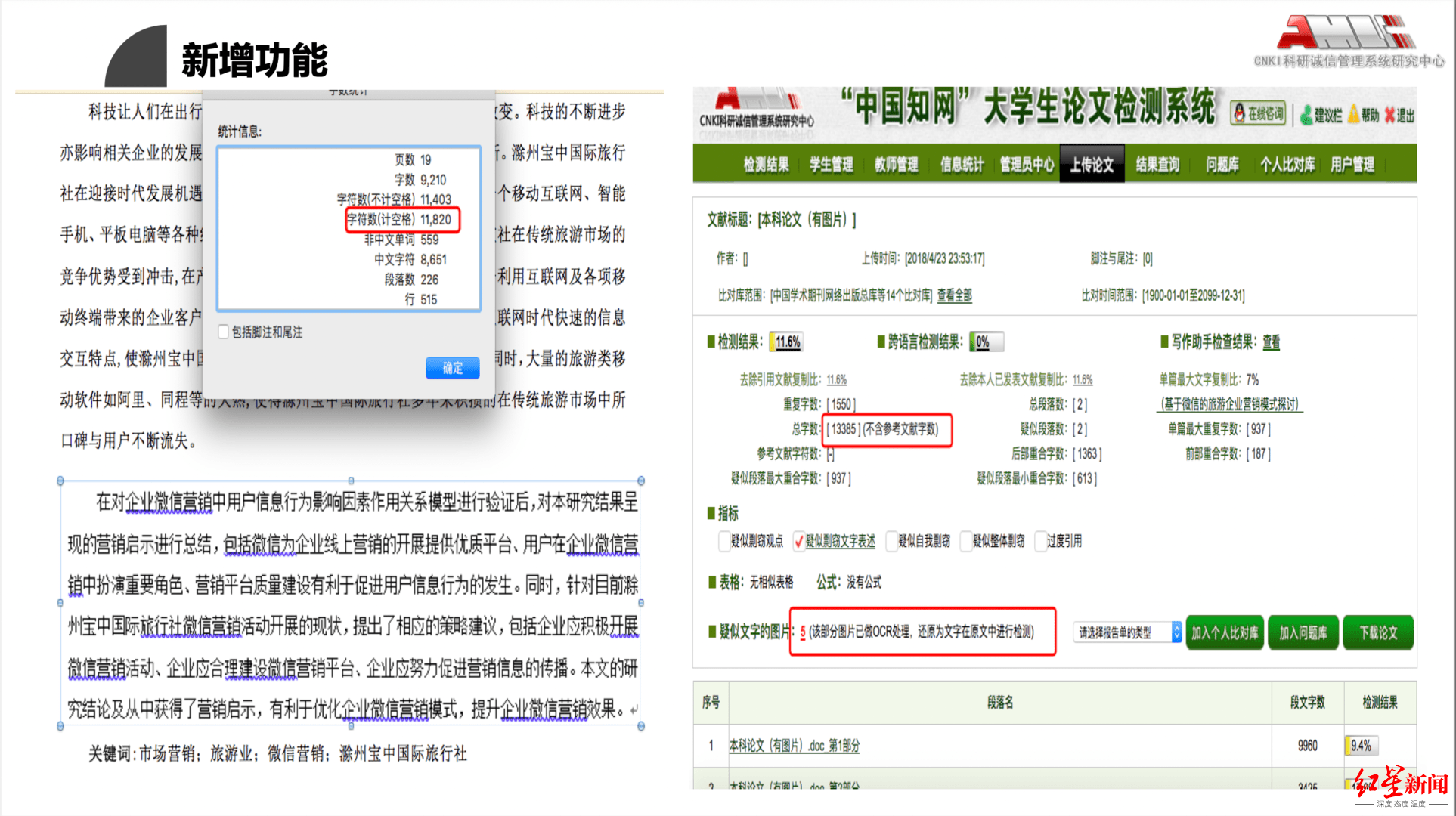Open the 结果查询 tab
The height and width of the screenshot is (816, 1456).
[x=1157, y=164]
